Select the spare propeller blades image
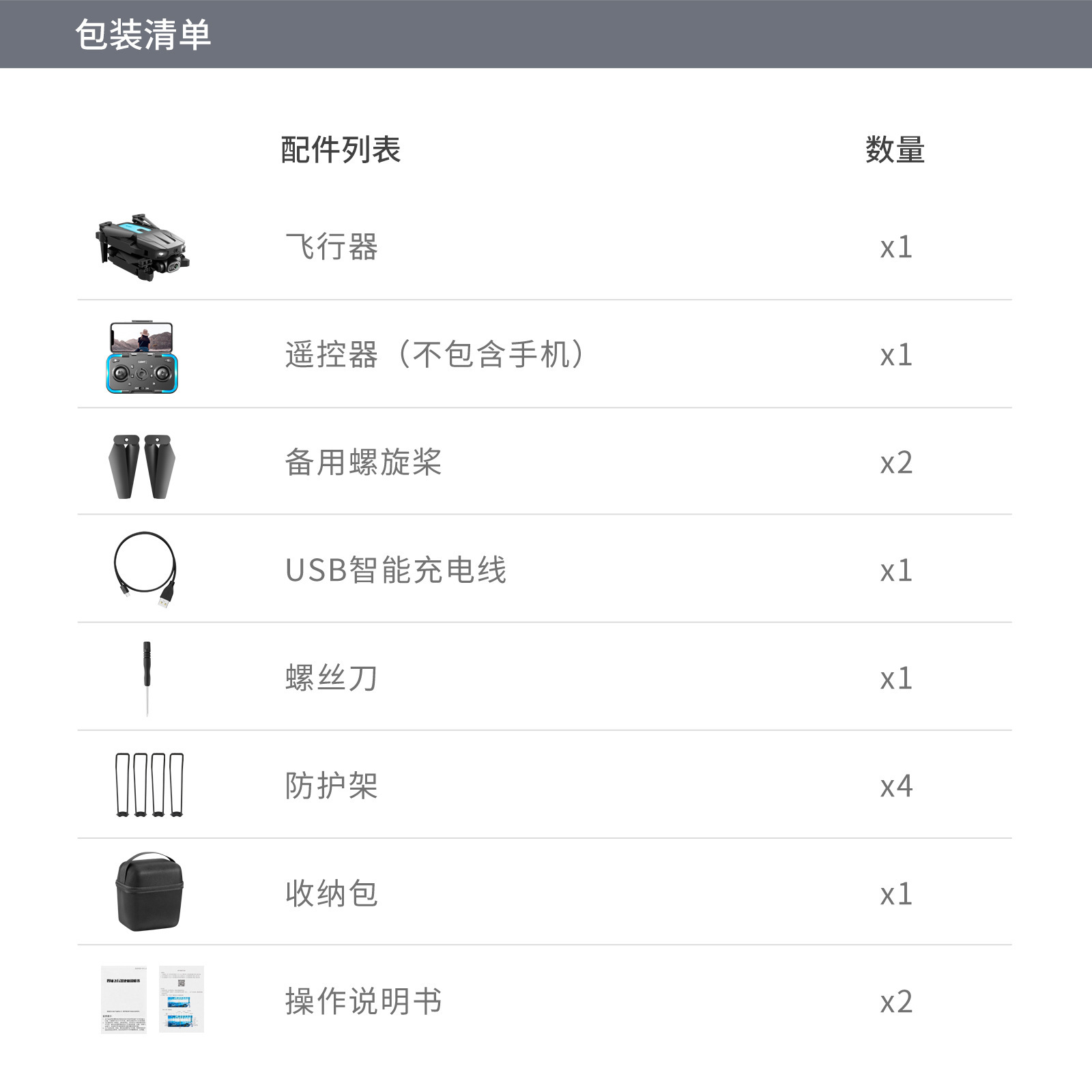This screenshot has width=1092, height=1092. coord(142,467)
